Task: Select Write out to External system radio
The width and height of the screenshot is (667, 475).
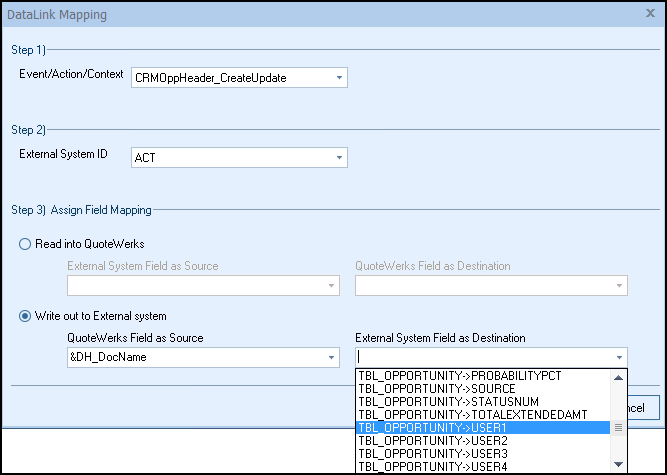Action: [x=27, y=317]
